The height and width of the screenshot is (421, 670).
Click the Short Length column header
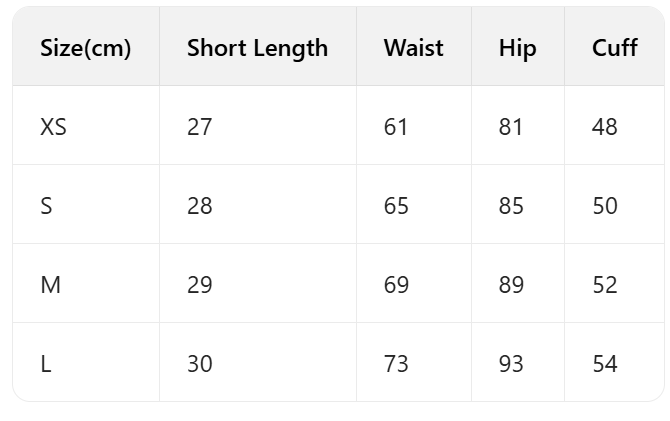coord(257,48)
